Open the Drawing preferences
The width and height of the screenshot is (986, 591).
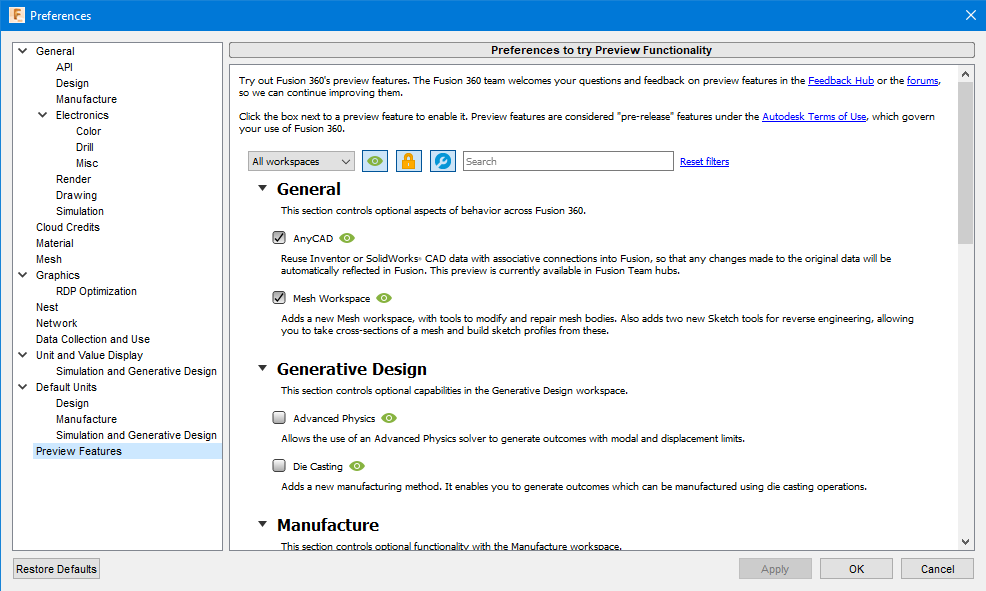click(76, 195)
